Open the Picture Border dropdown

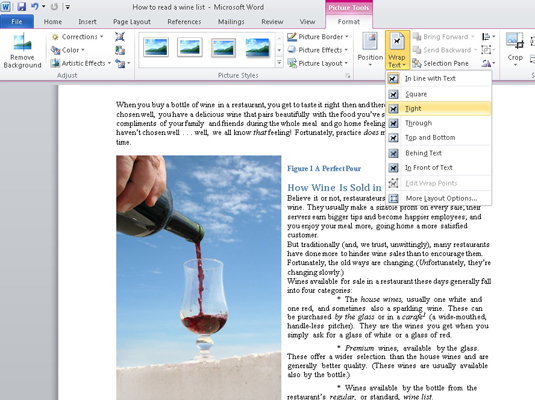[x=318, y=37]
